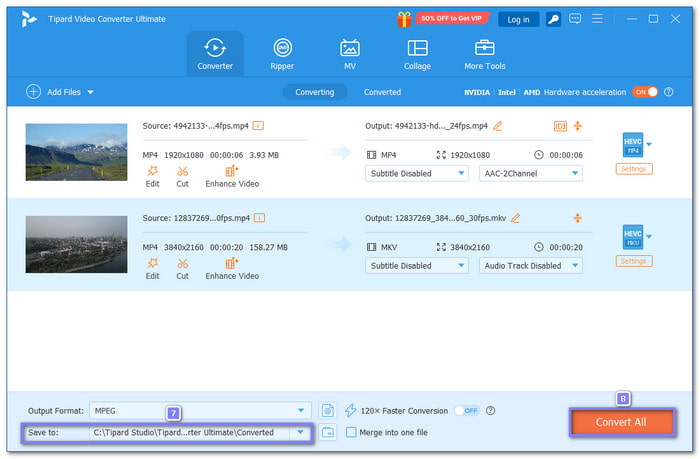Click Cut for the 1920x1080 video
Viewport: 700px width, 459px height.
(182, 177)
